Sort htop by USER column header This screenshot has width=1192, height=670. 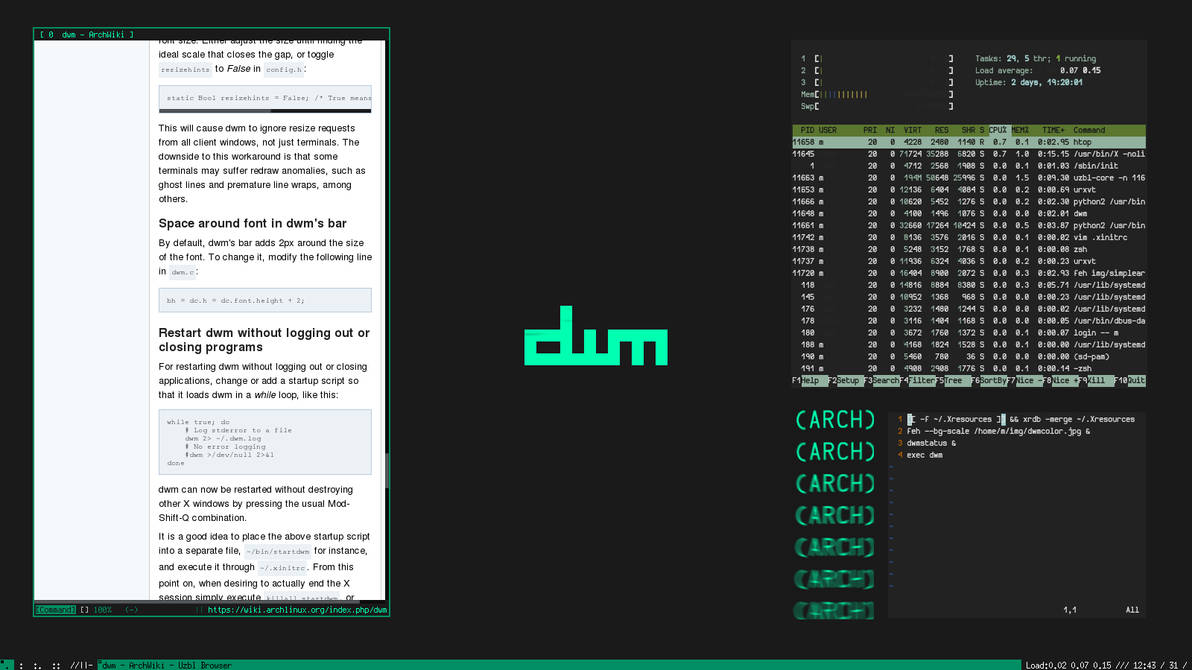827,130
